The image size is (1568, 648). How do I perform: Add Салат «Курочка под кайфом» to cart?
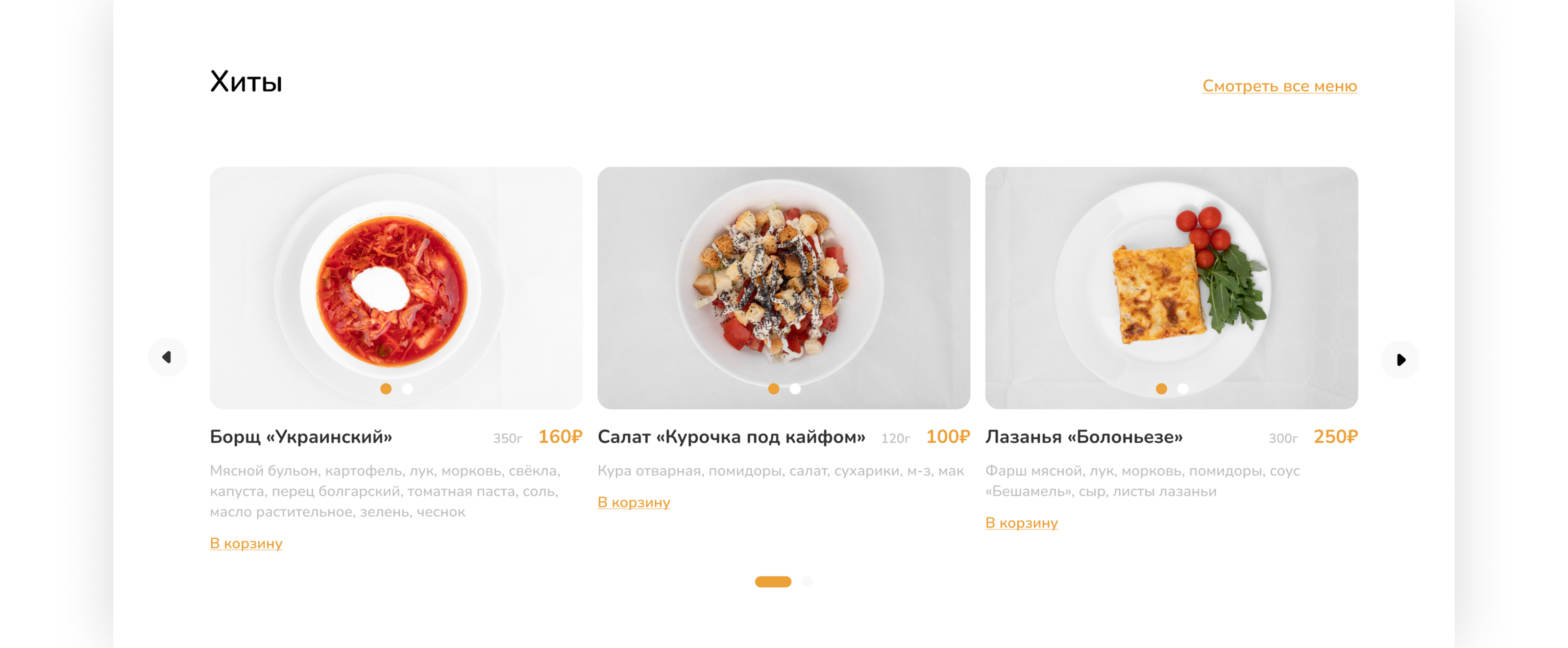pyautogui.click(x=634, y=502)
